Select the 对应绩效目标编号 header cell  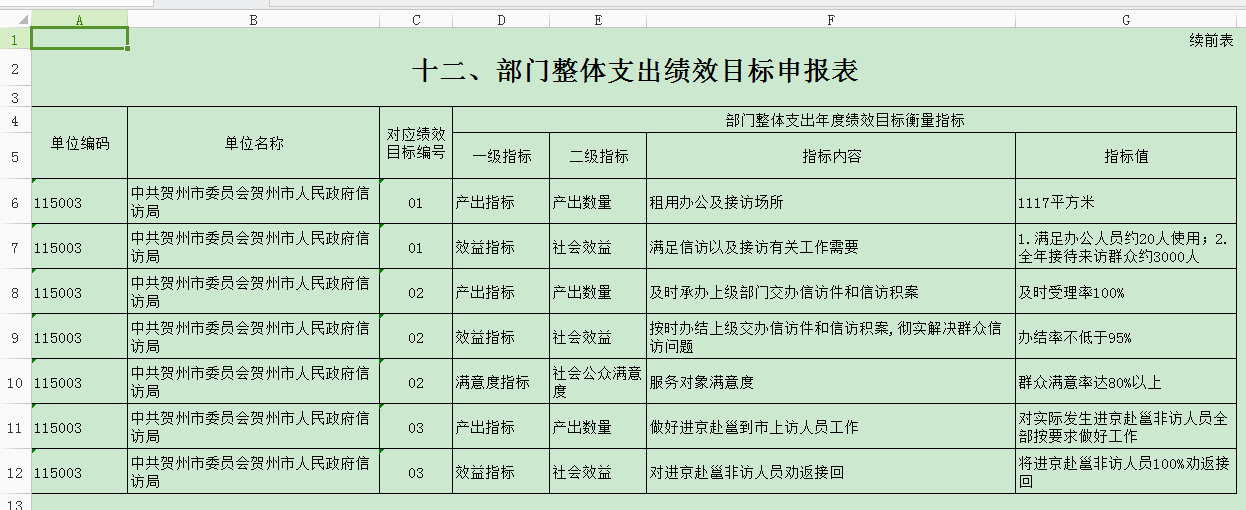416,144
